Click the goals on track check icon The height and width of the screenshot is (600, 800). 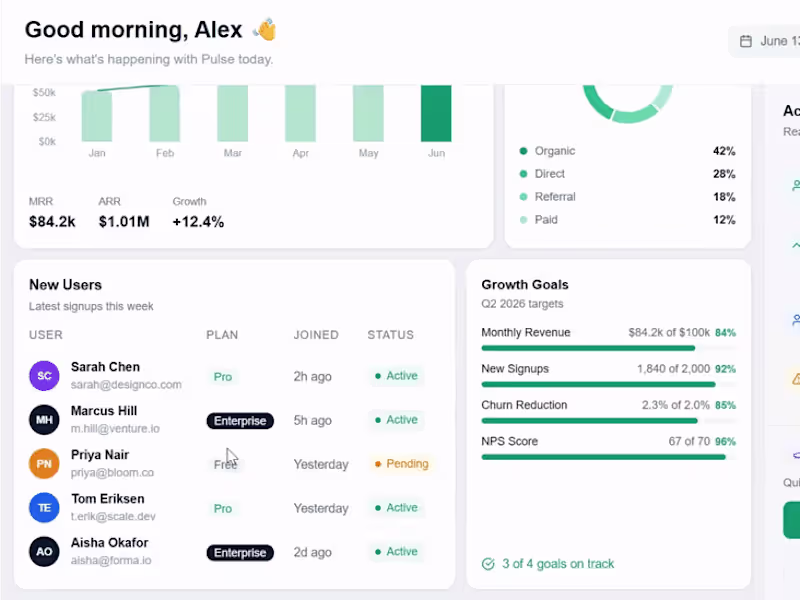click(x=488, y=564)
